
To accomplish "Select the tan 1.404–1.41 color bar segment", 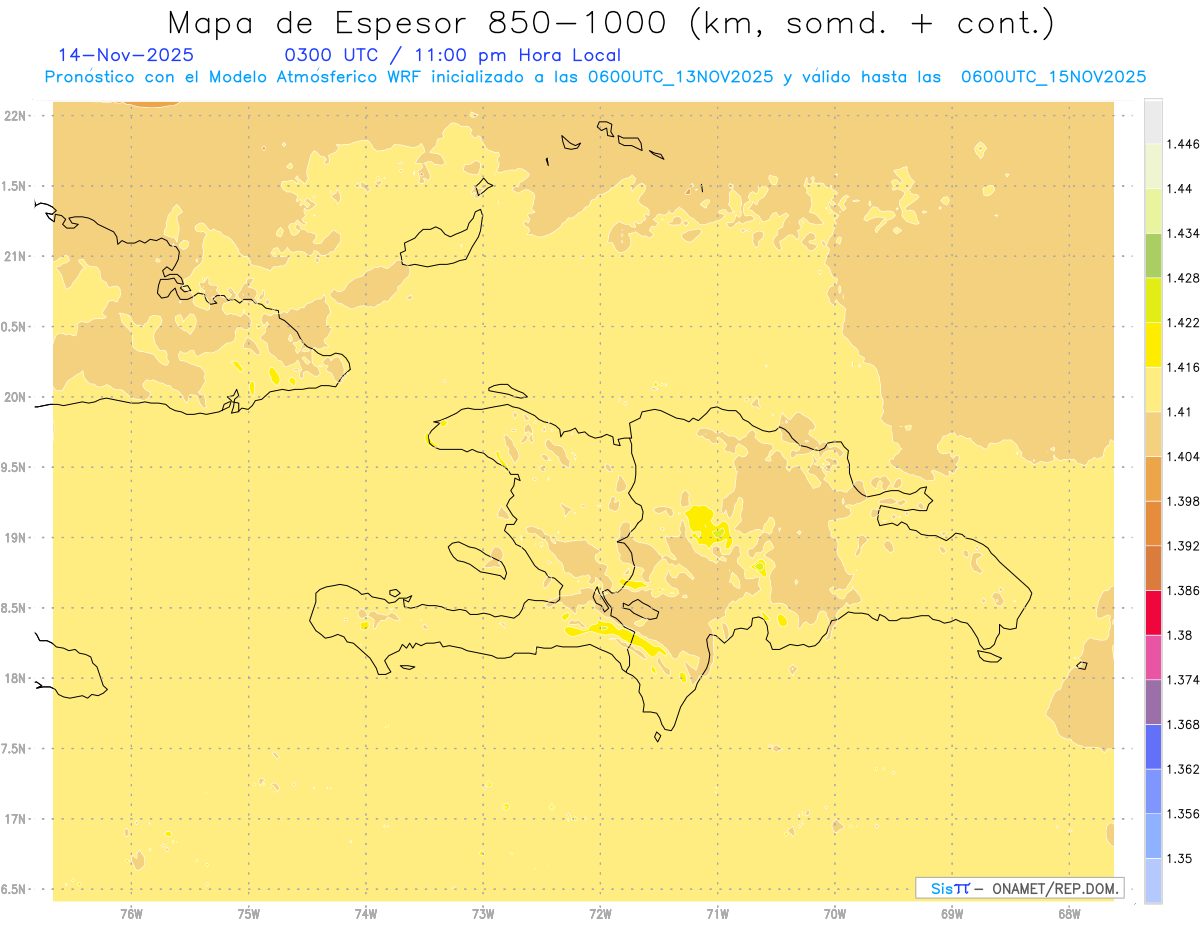I will pyautogui.click(x=1153, y=434).
